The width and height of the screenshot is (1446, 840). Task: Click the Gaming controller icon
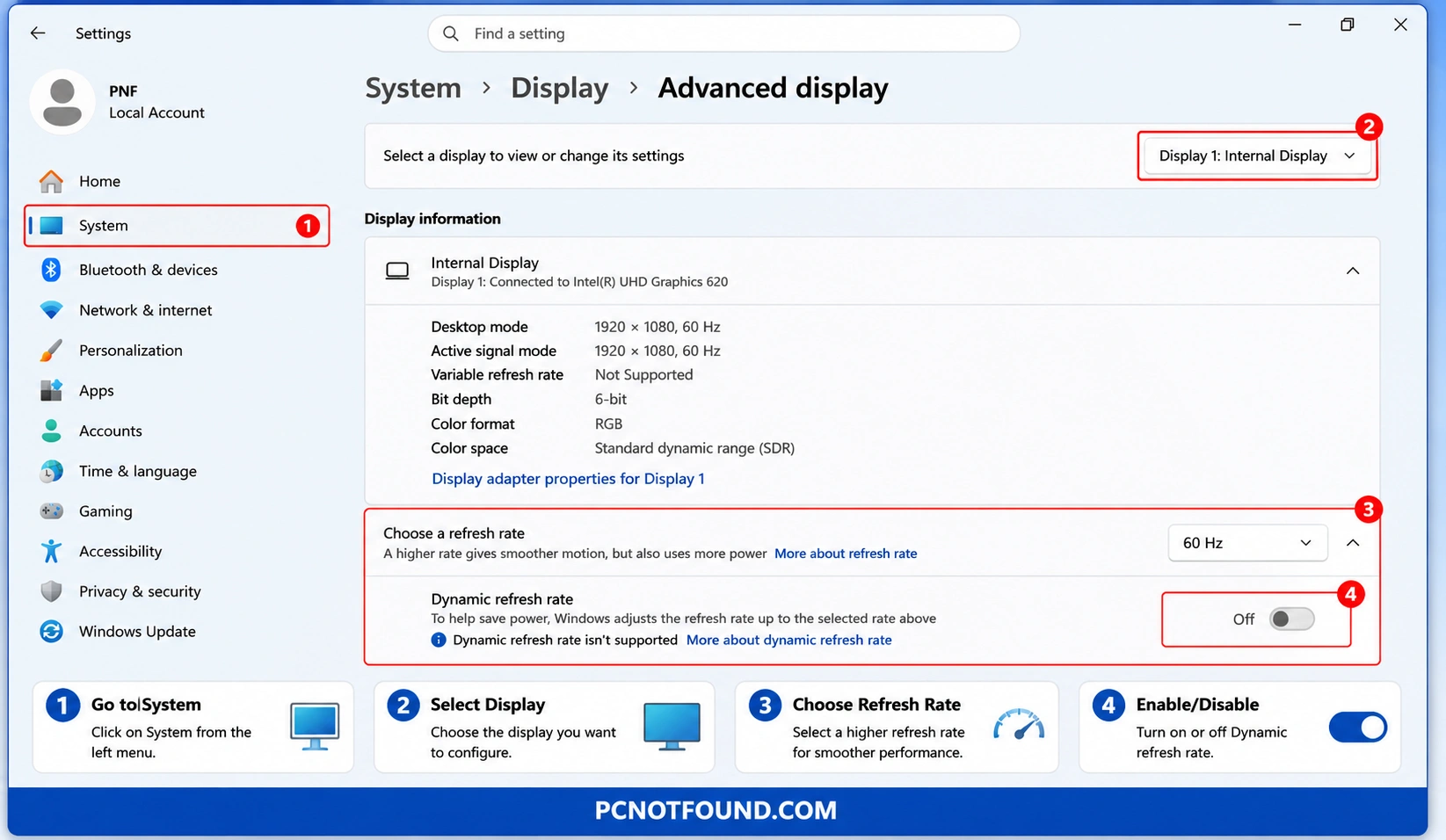(51, 511)
